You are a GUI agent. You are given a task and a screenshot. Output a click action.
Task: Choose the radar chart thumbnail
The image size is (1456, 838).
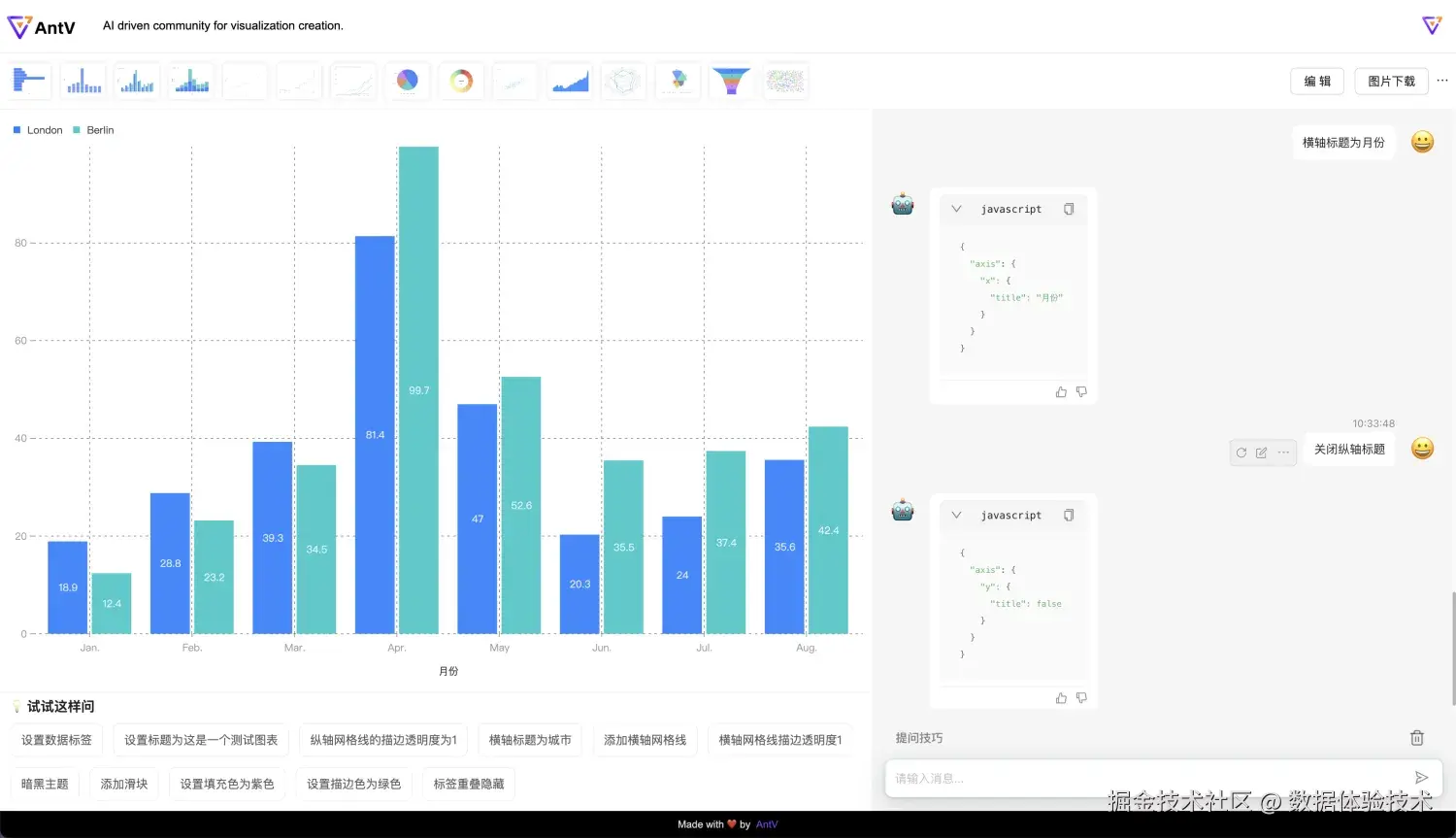pos(624,81)
